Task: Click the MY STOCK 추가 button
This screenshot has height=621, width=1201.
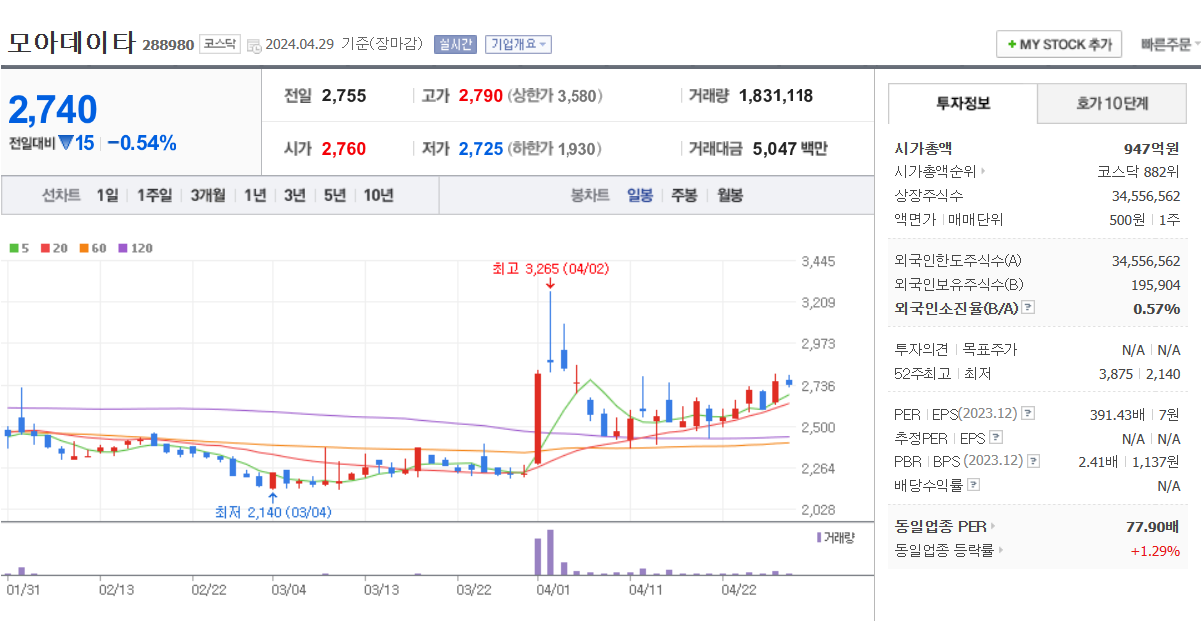Action: 1059,45
